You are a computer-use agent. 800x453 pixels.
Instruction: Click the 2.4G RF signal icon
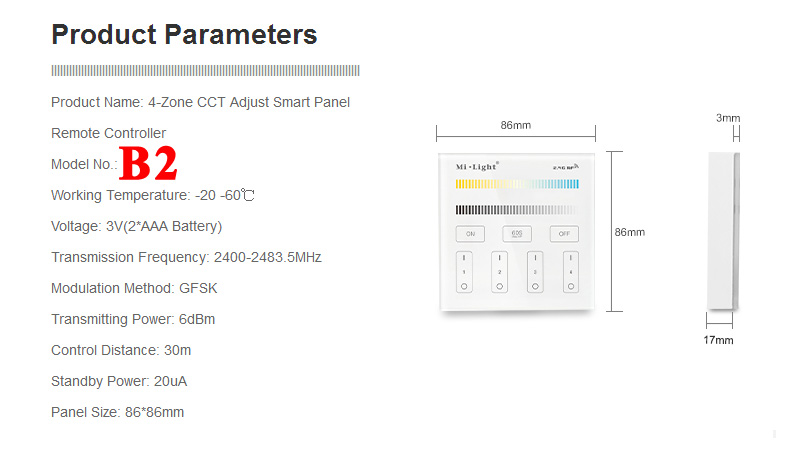[x=566, y=167]
